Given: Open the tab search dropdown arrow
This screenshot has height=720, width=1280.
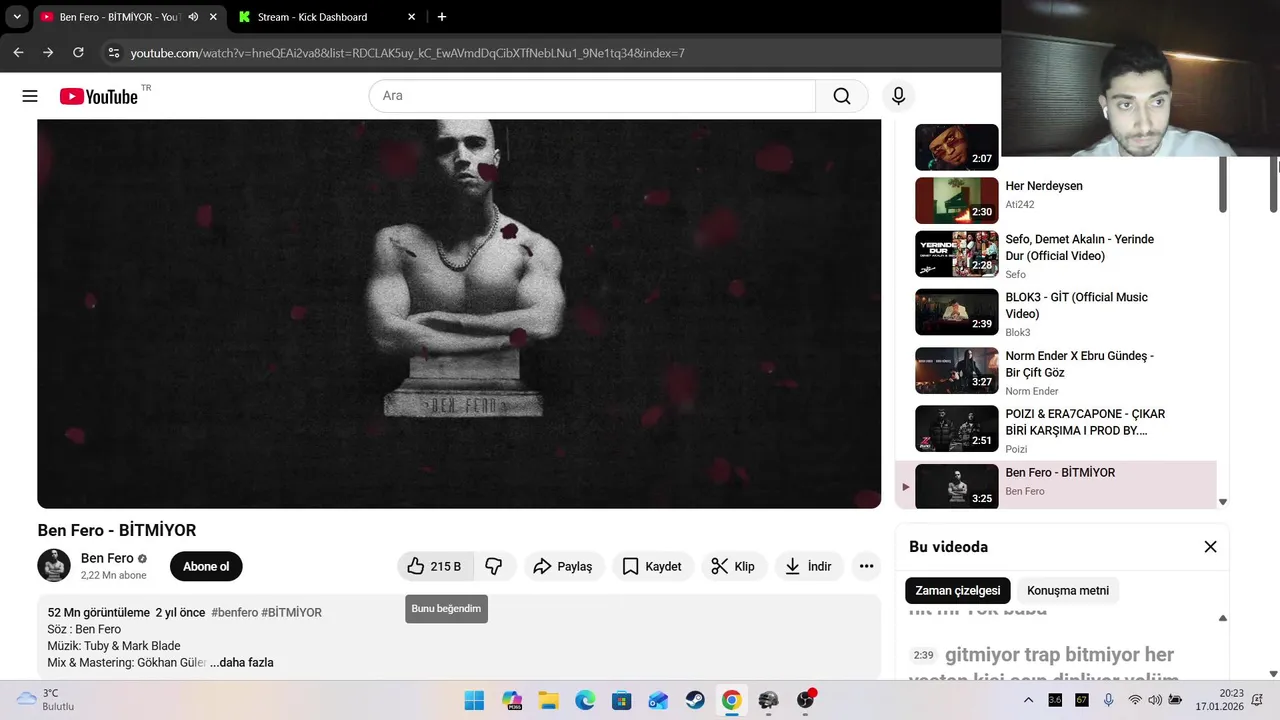Looking at the screenshot, I should [x=17, y=17].
